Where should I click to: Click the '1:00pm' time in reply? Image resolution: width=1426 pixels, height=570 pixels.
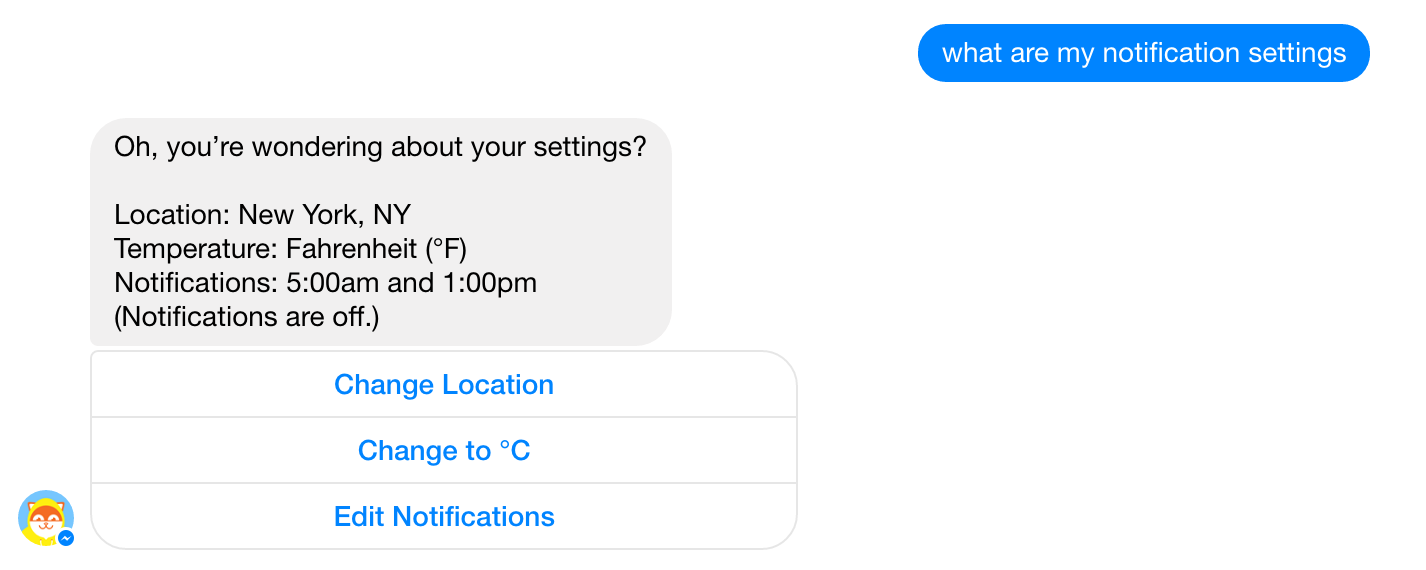pyautogui.click(x=489, y=283)
